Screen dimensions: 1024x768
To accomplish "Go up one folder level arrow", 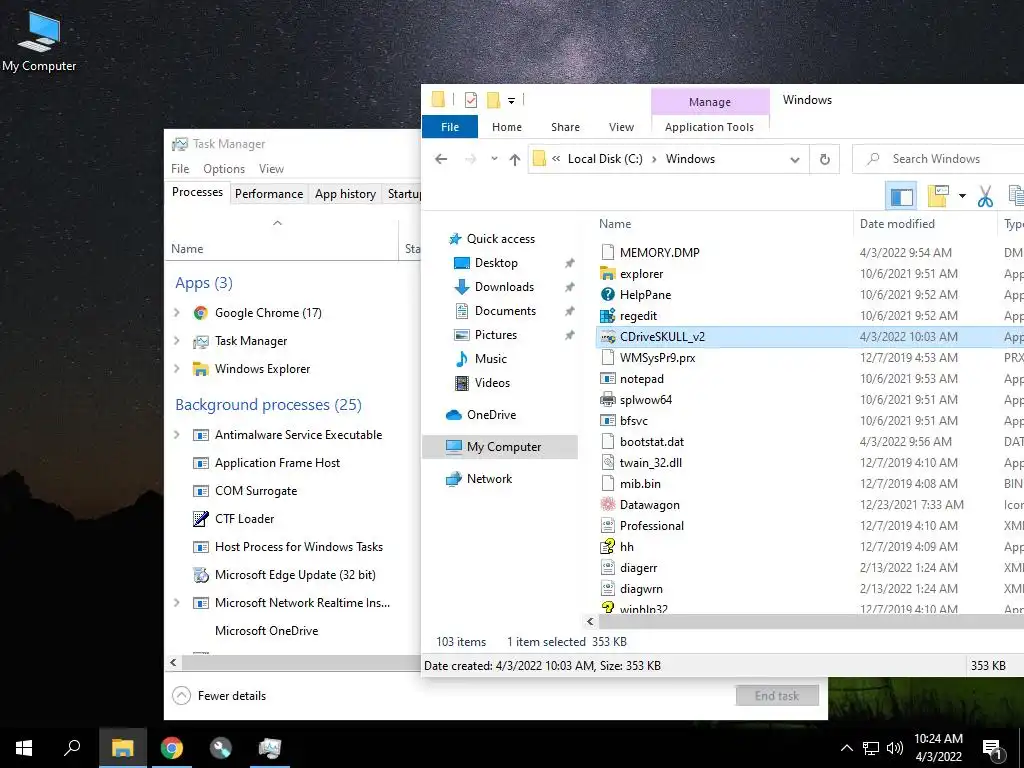I will [x=515, y=159].
